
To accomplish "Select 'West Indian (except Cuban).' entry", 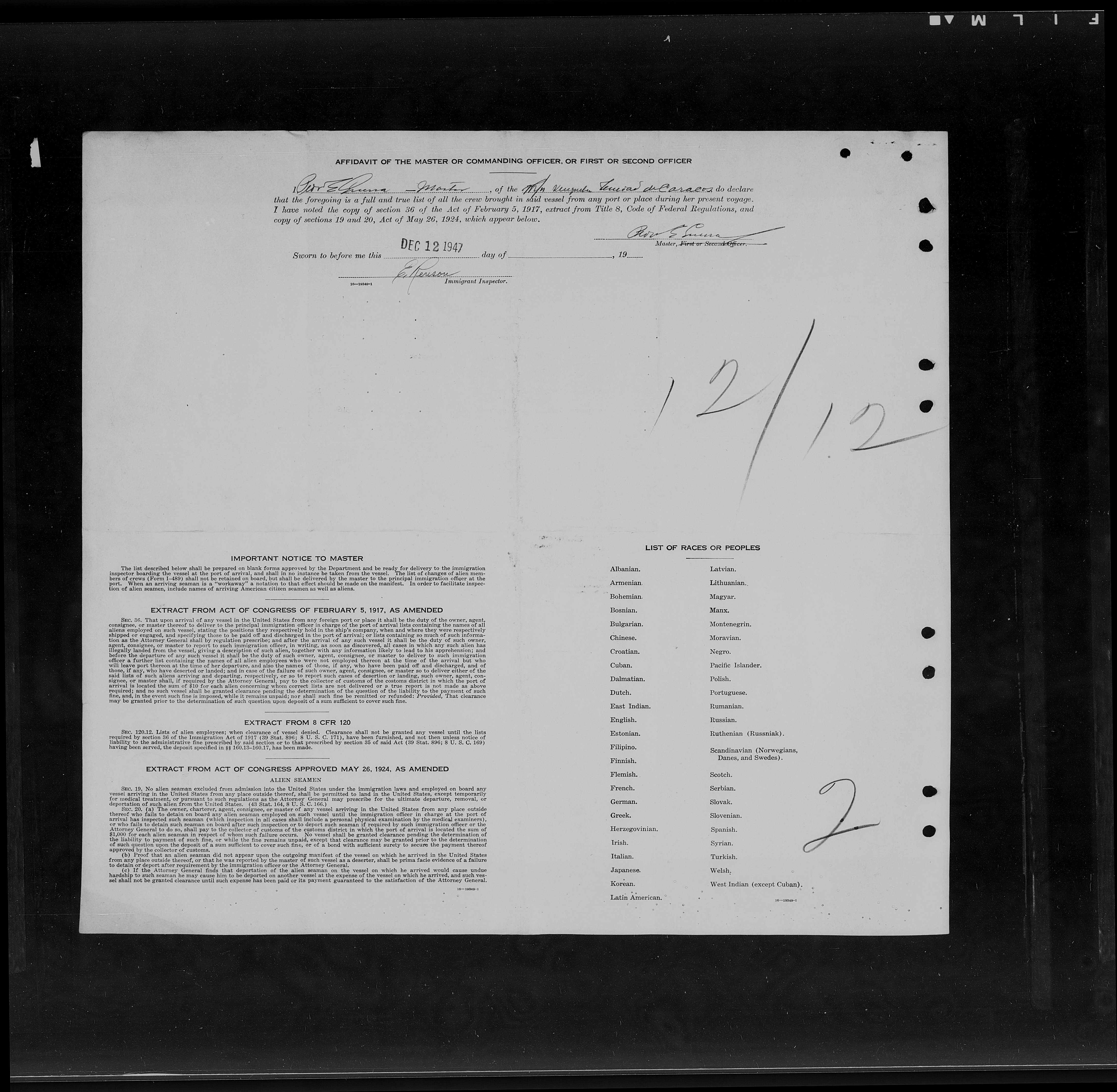I will click(x=756, y=884).
